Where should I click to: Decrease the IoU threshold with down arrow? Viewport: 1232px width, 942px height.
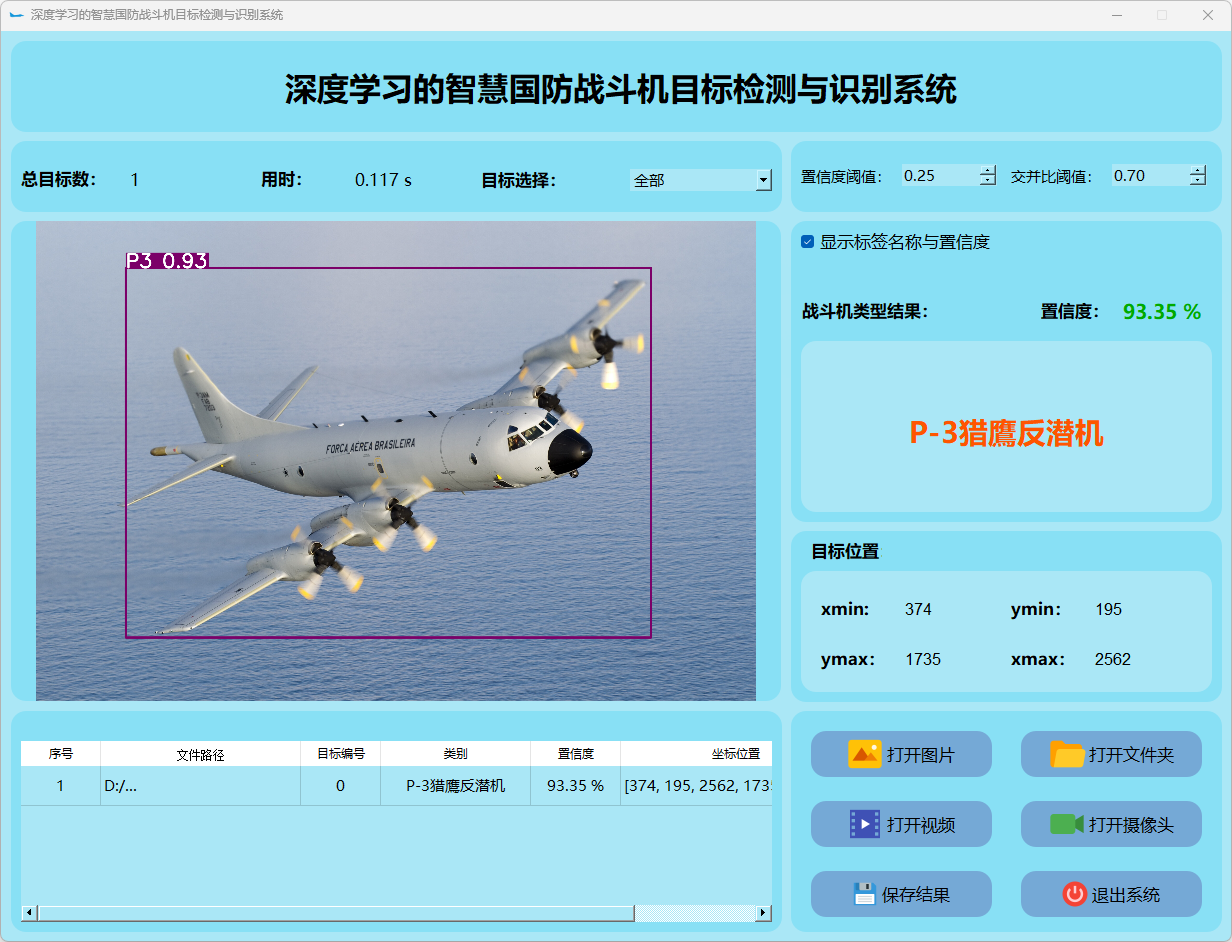click(x=1198, y=181)
